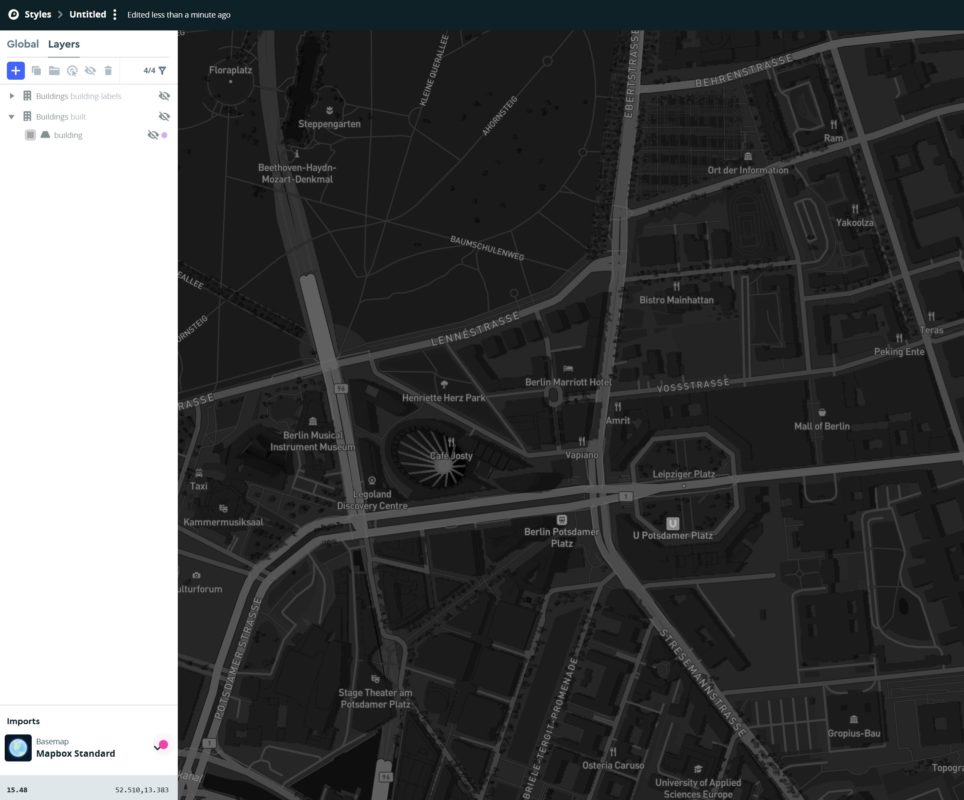Select the Layers tab
The height and width of the screenshot is (800, 964).
coord(63,44)
